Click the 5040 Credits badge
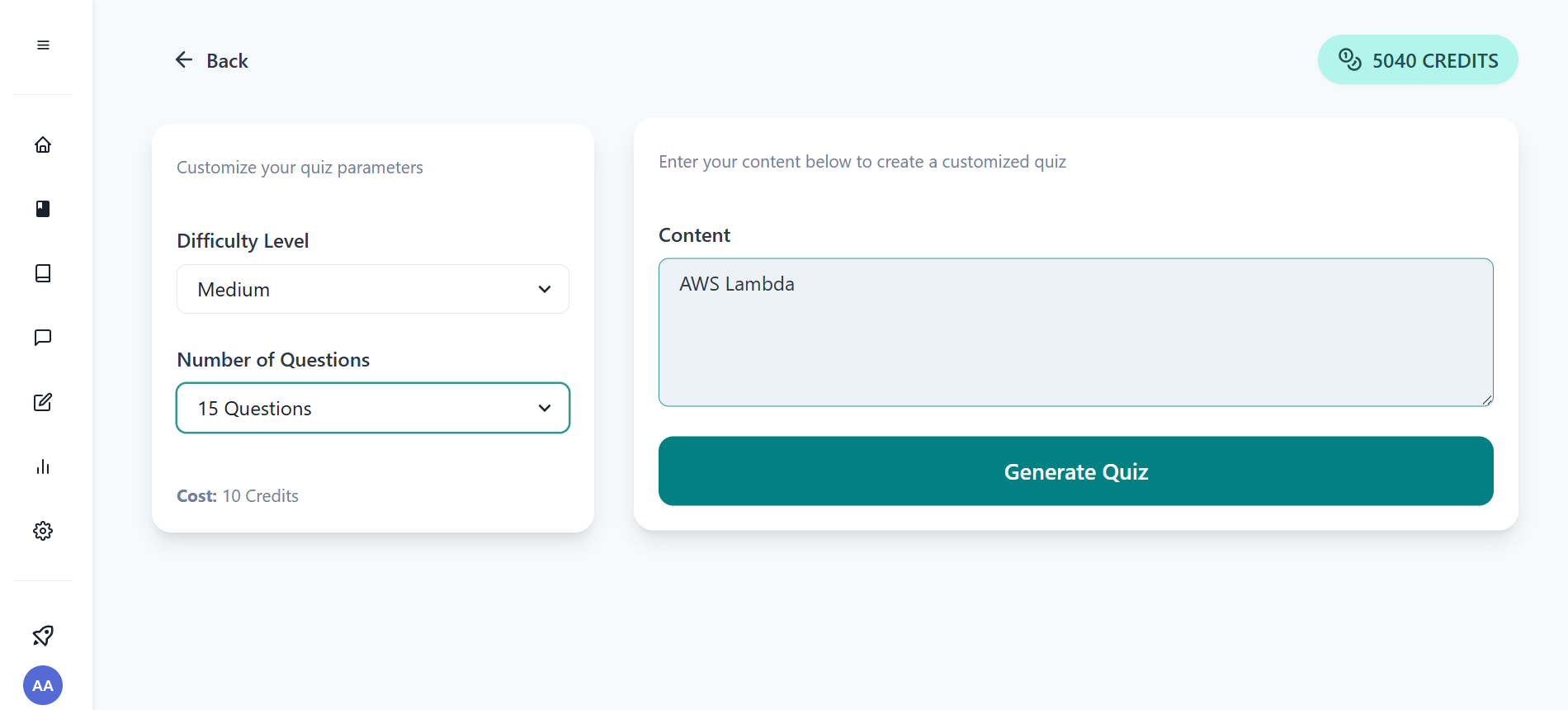This screenshot has width=1568, height=710. pos(1418,60)
